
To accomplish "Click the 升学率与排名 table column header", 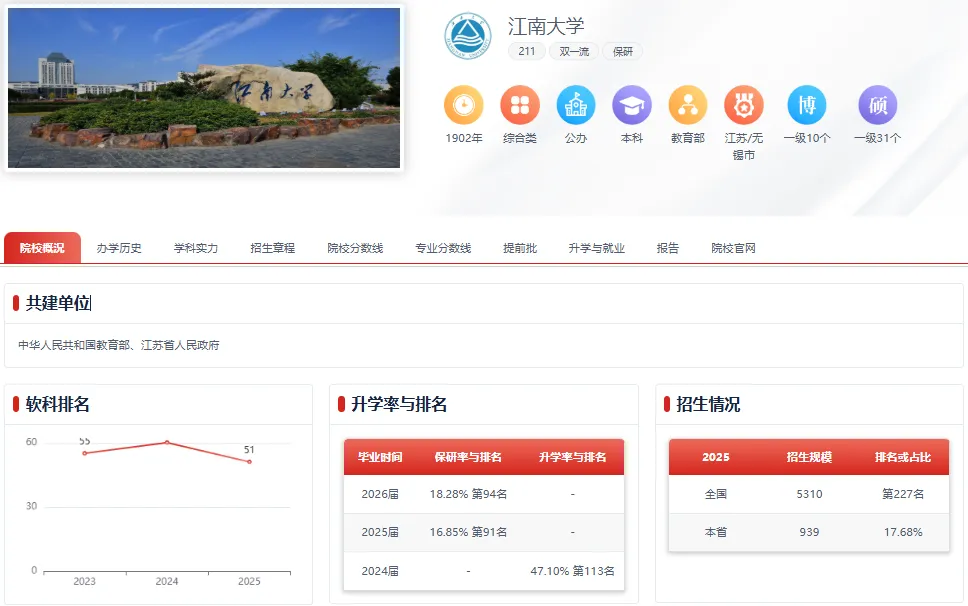I will click(572, 457).
